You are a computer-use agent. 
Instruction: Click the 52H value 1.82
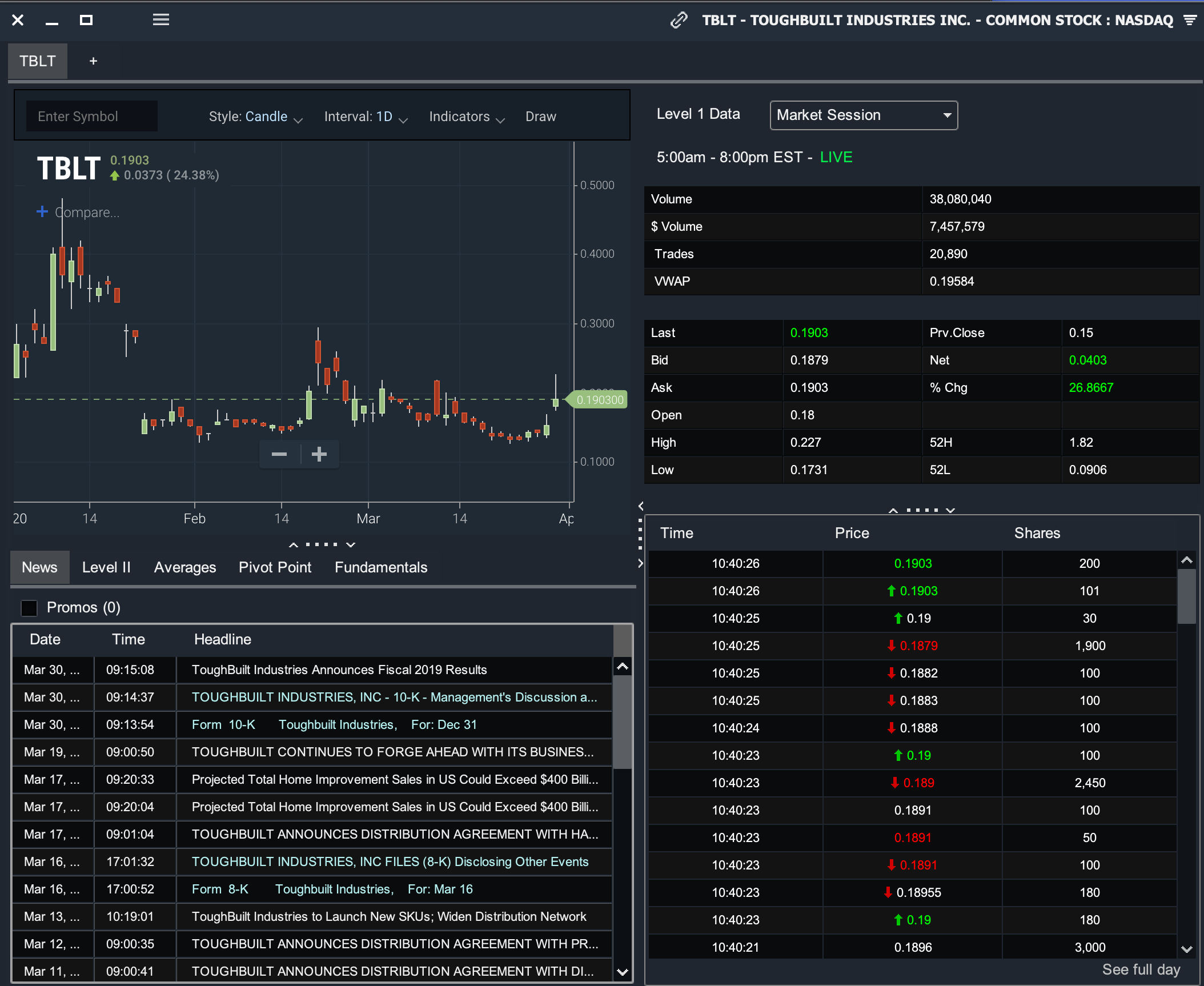click(1081, 442)
